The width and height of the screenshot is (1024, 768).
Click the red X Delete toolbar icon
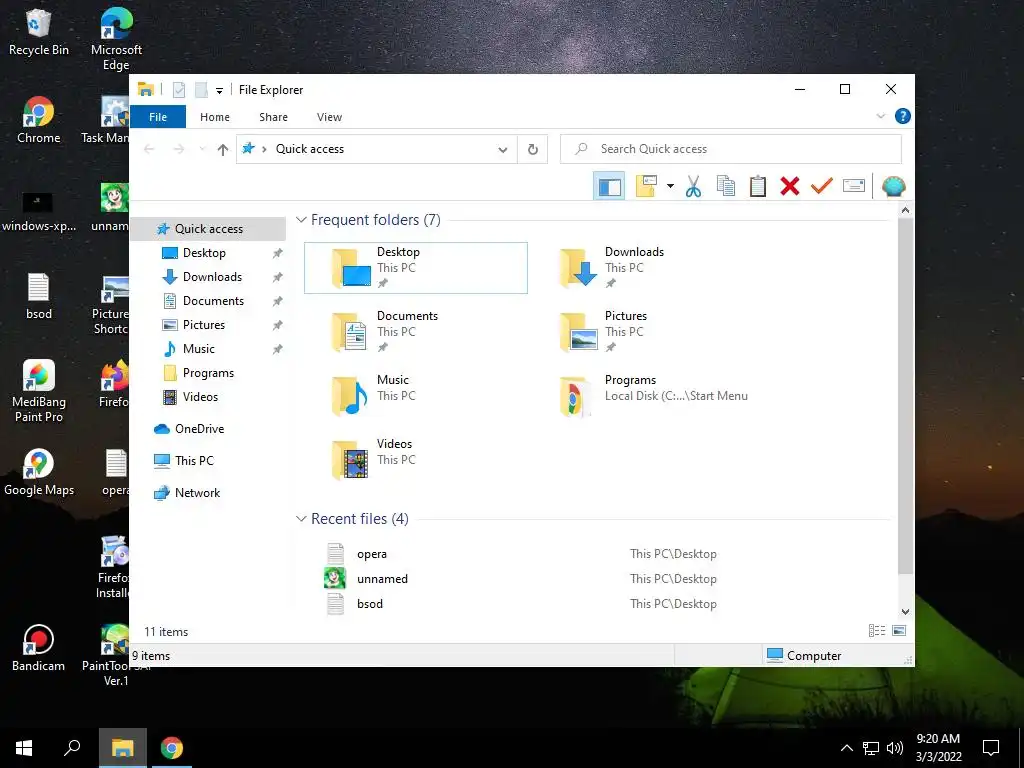coord(790,186)
